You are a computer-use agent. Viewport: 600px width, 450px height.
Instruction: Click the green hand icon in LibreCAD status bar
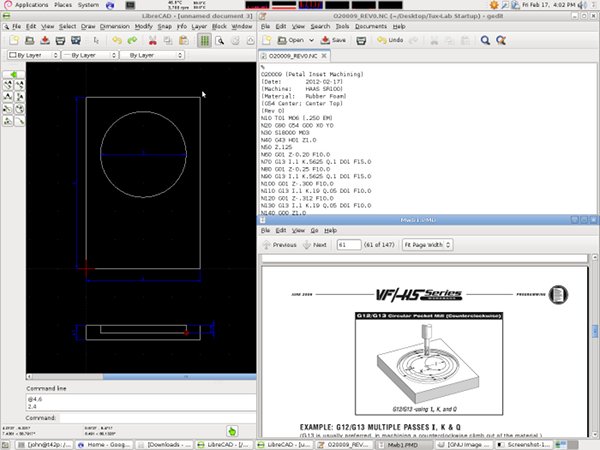coord(232,432)
